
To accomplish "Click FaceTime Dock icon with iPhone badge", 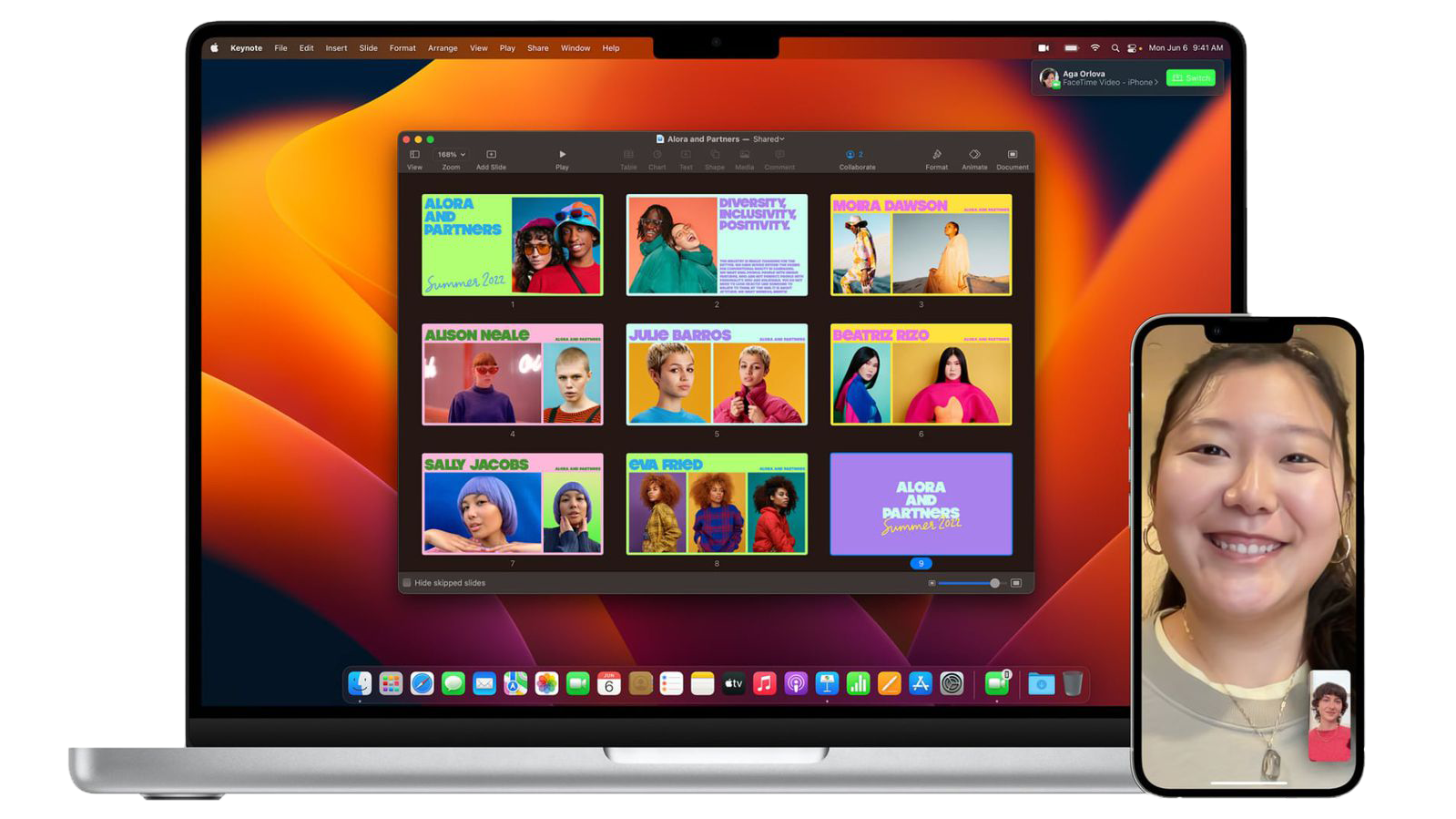I will (997, 683).
